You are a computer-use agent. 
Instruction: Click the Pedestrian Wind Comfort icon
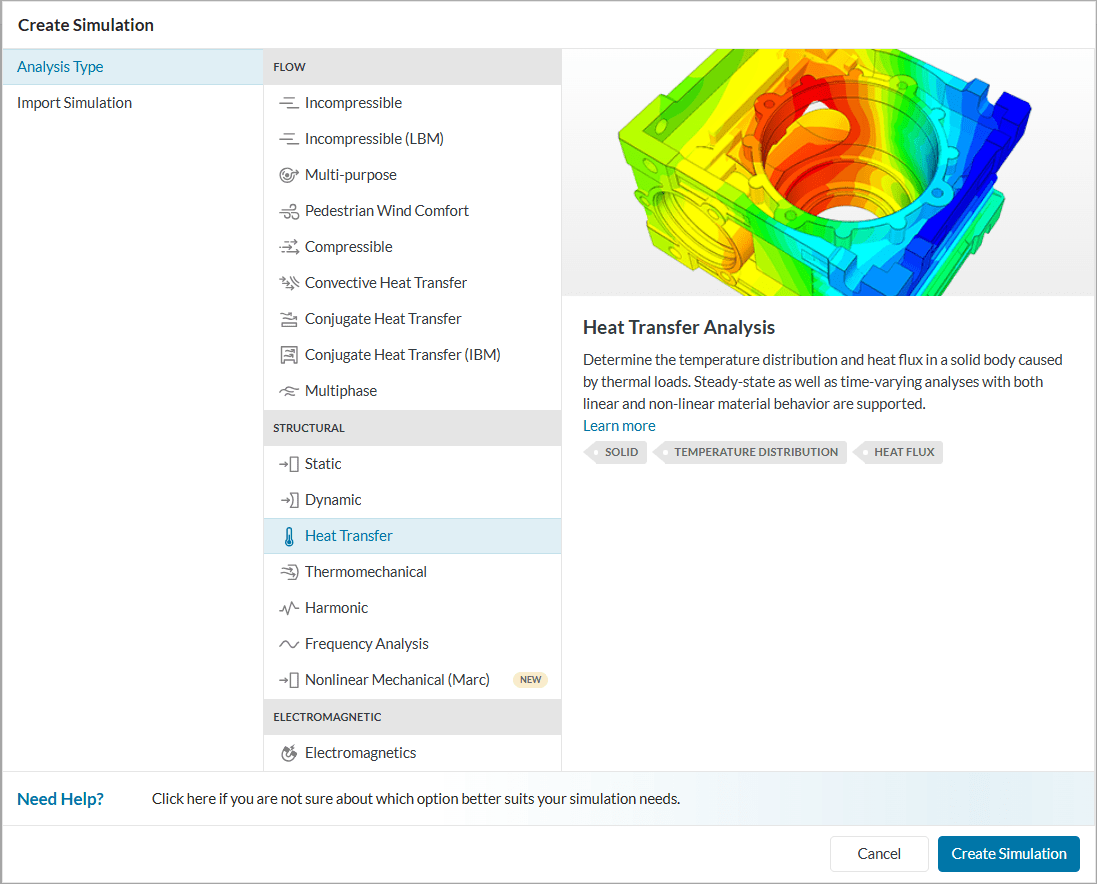(x=289, y=211)
